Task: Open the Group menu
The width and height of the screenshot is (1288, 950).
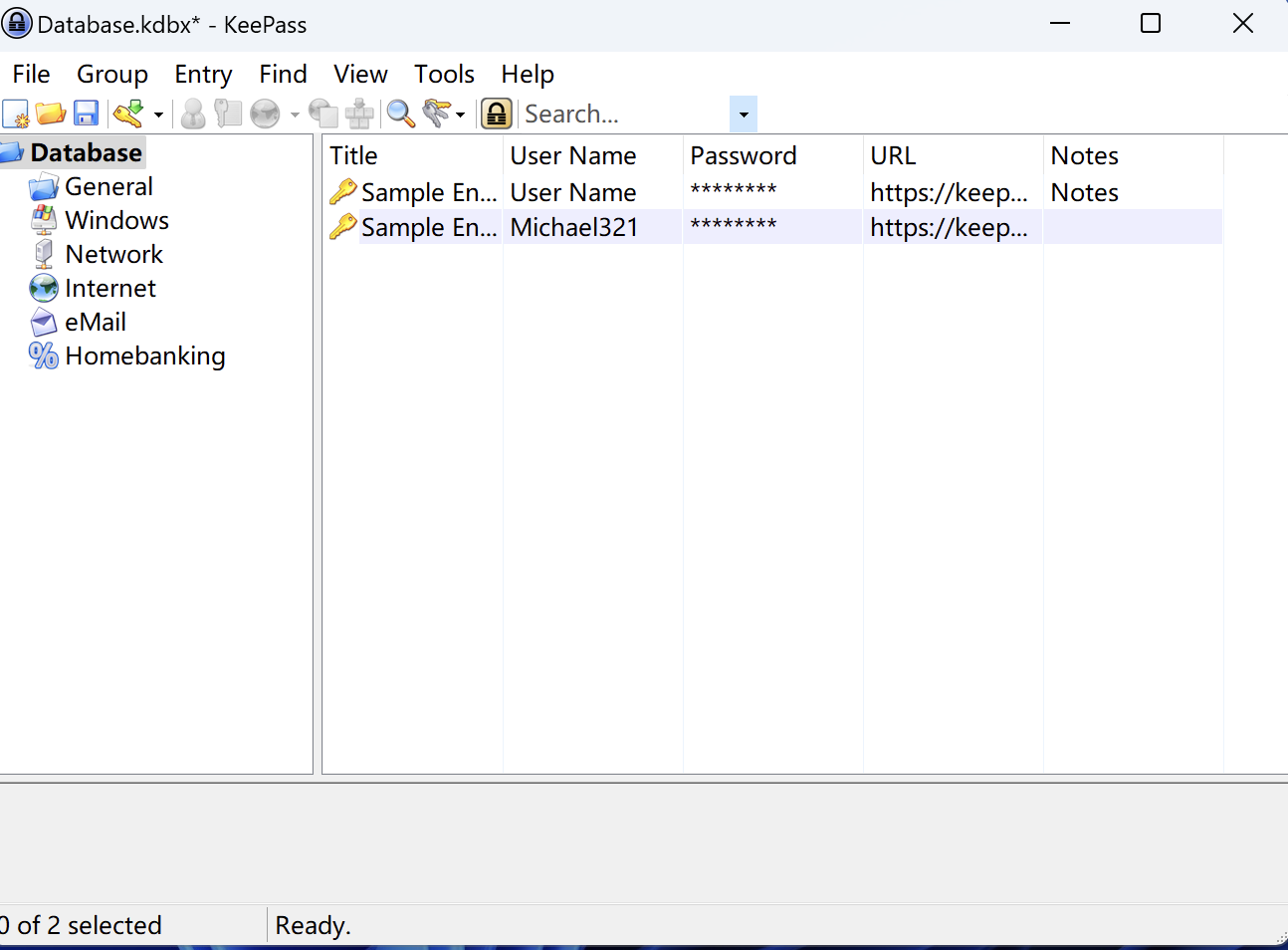Action: click(112, 74)
